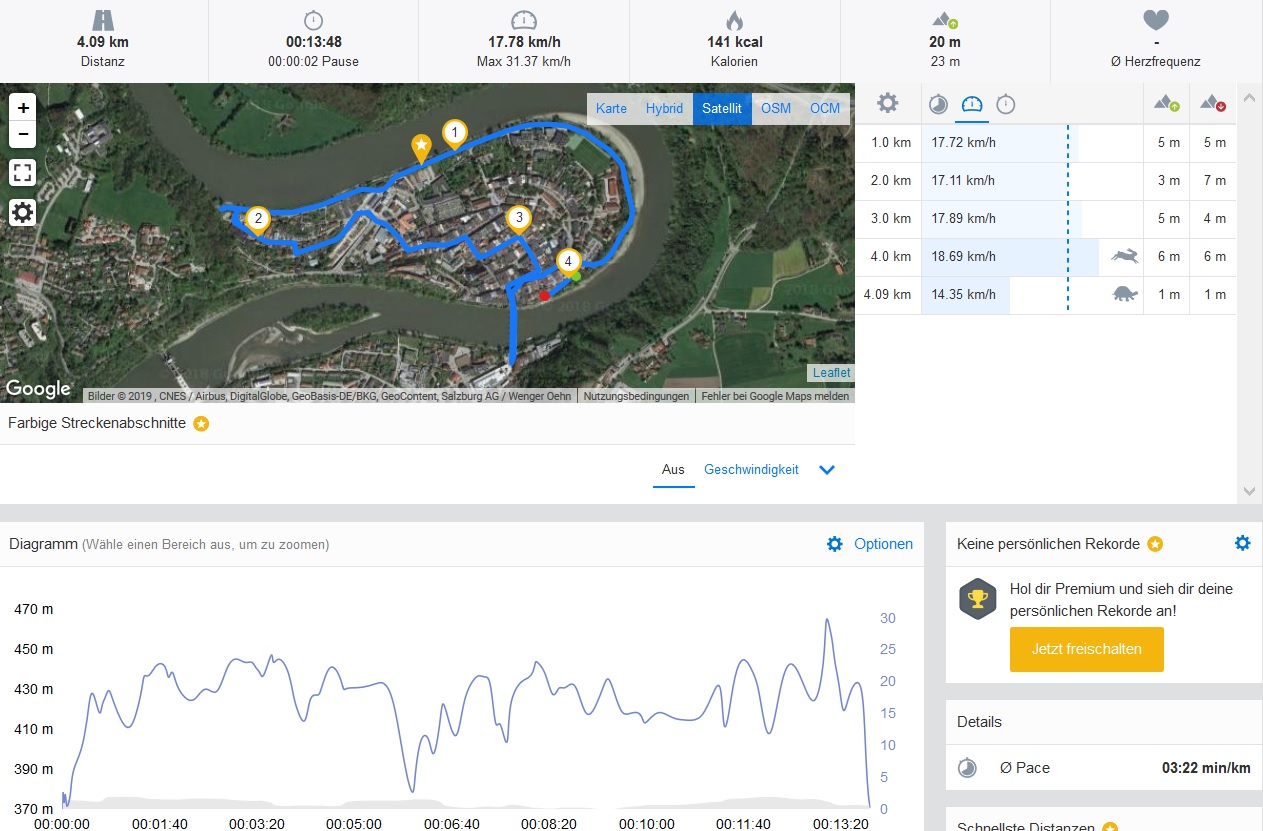Select the 2.0 km split row

pos(1045,181)
